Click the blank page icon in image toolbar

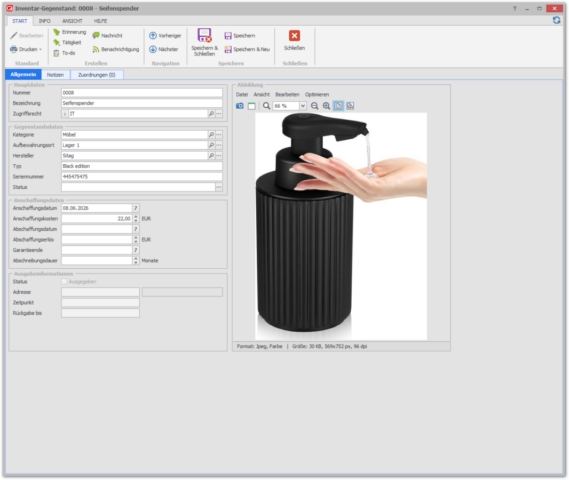[251, 106]
